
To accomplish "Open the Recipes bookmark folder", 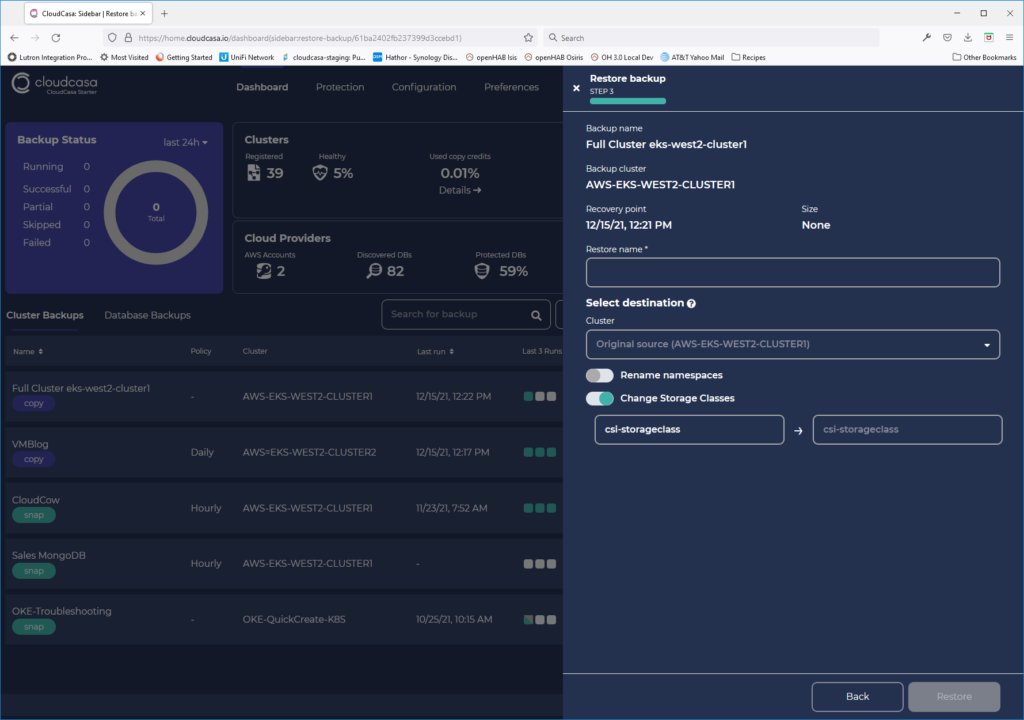I will coord(748,57).
